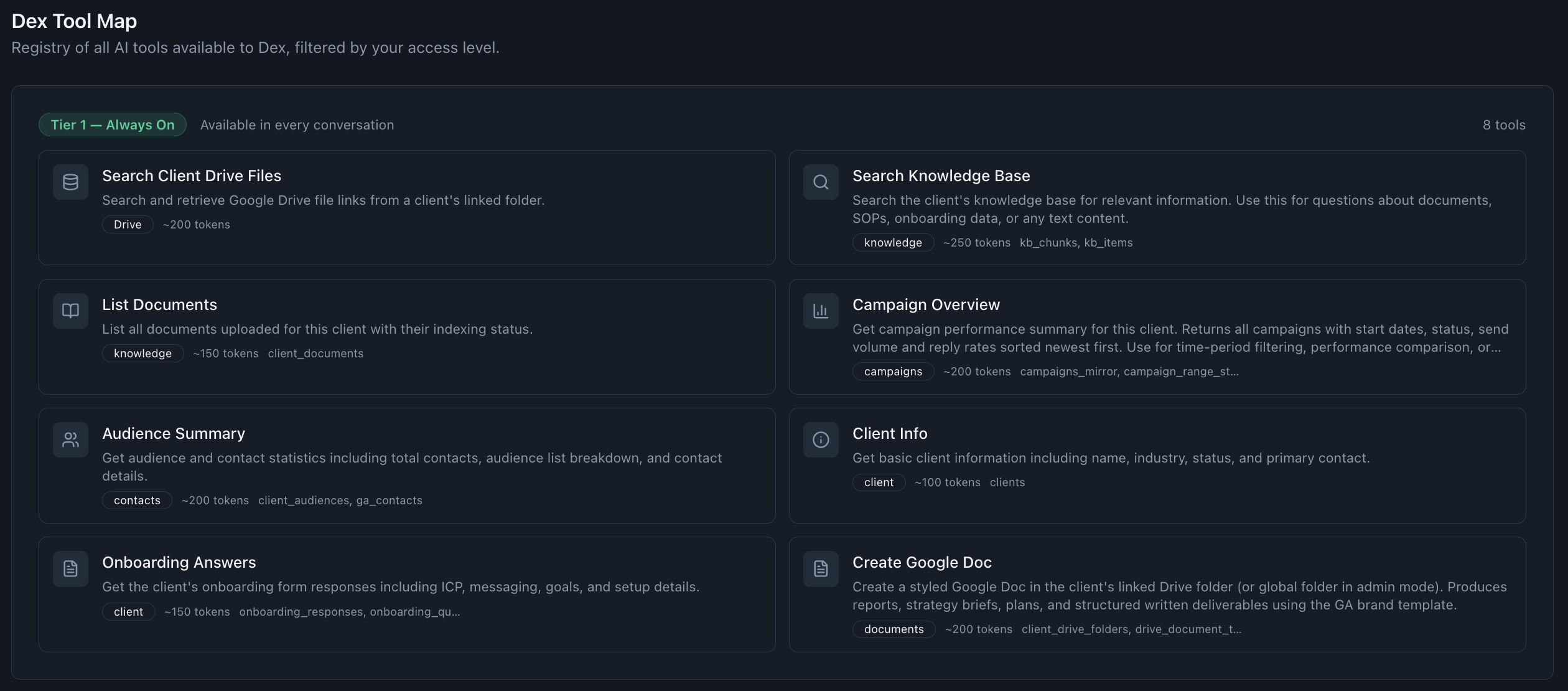
Task: Click the knowledge tag on Search Knowledge Base
Action: (x=893, y=242)
